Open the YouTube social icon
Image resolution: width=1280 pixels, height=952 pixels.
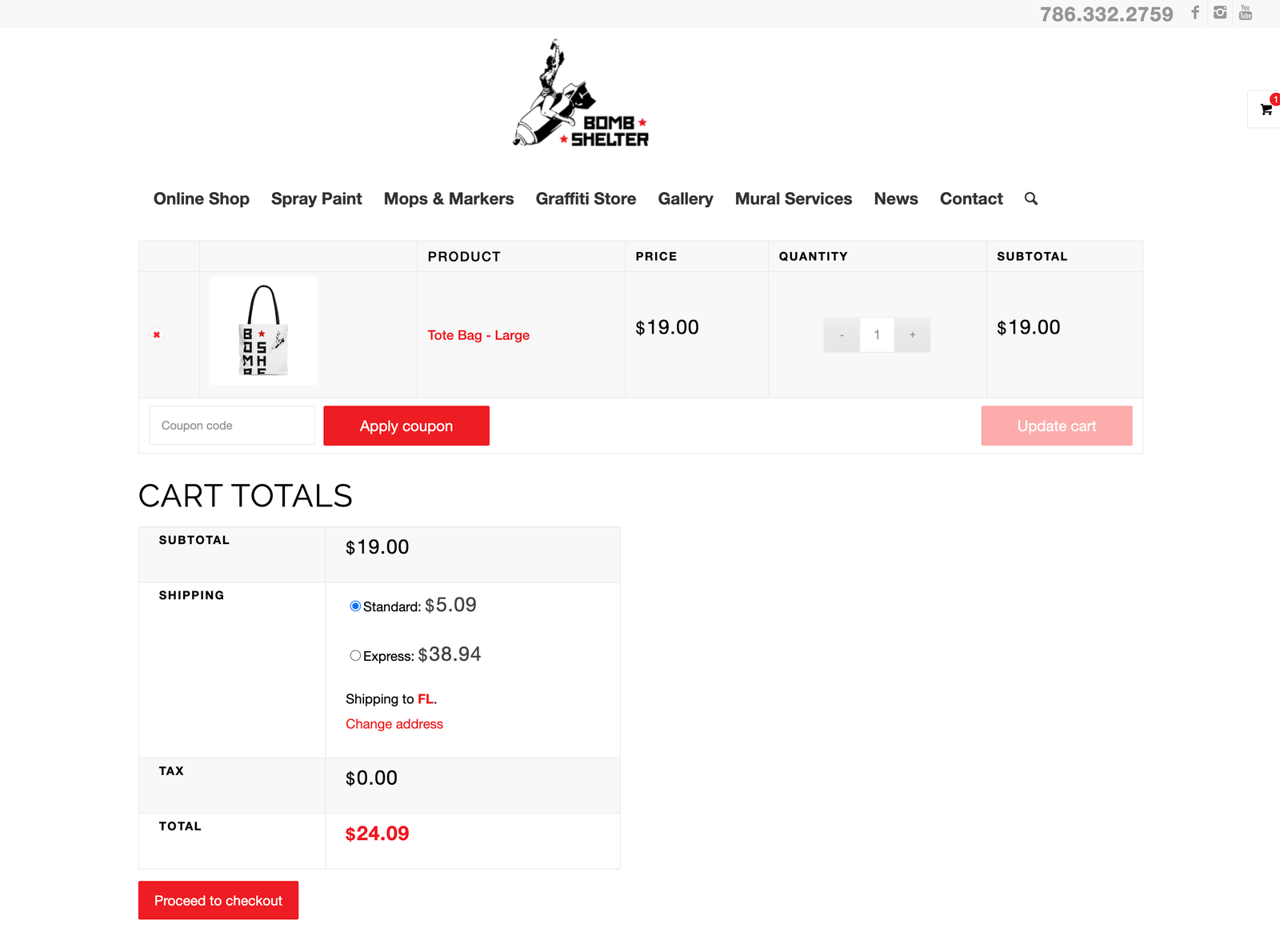[1246, 13]
